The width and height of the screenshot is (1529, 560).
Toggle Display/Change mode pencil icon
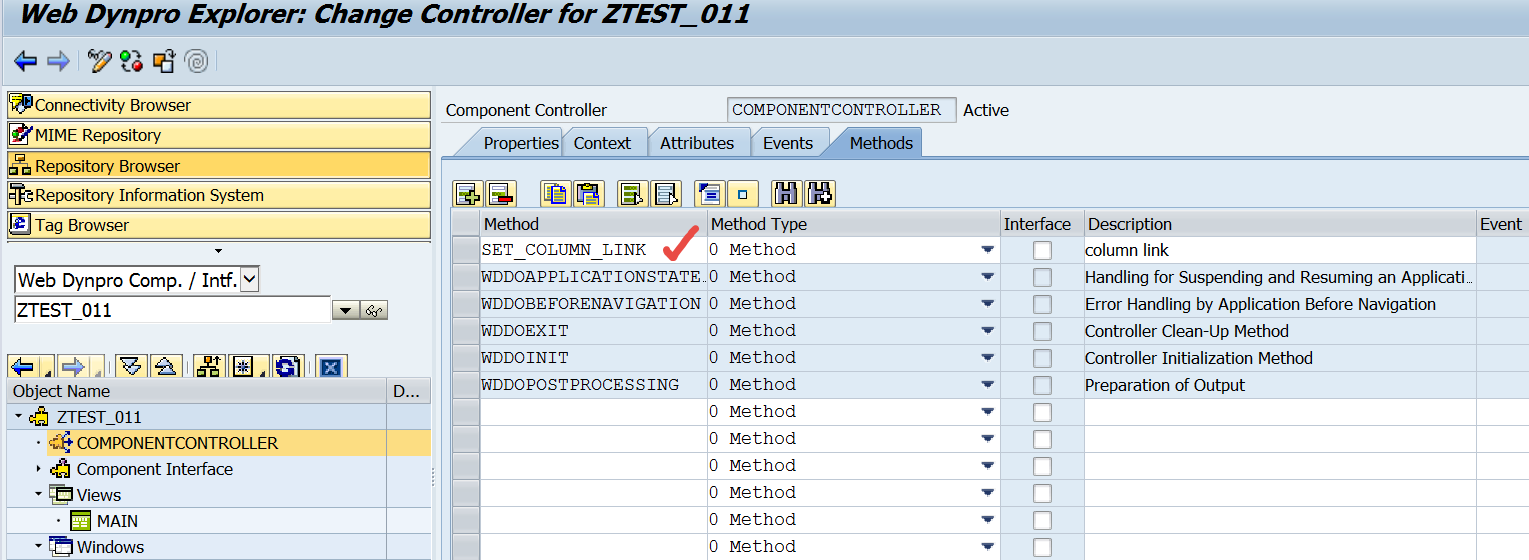tap(99, 62)
